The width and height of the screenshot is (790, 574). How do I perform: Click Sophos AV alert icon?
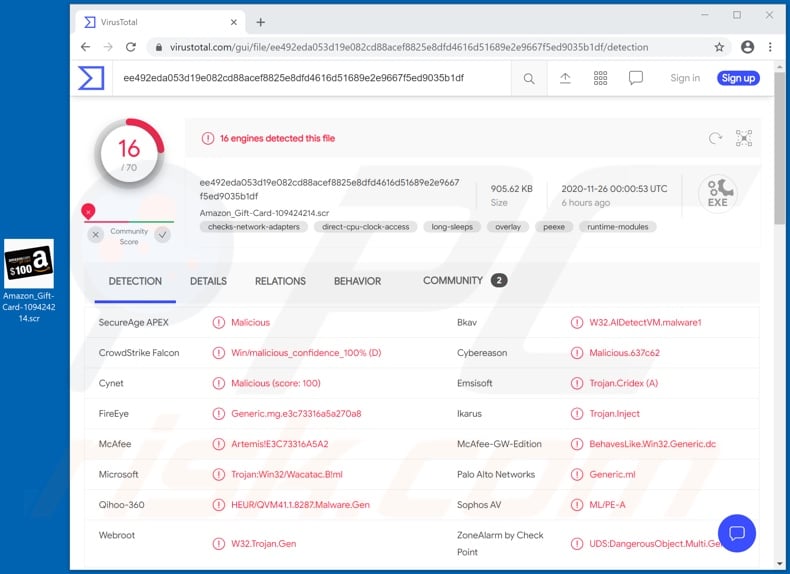click(577, 504)
